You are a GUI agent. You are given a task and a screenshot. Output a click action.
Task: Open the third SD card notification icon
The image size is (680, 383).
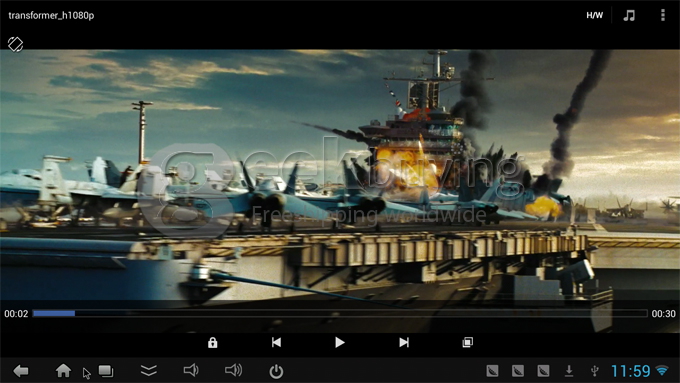[x=543, y=371]
